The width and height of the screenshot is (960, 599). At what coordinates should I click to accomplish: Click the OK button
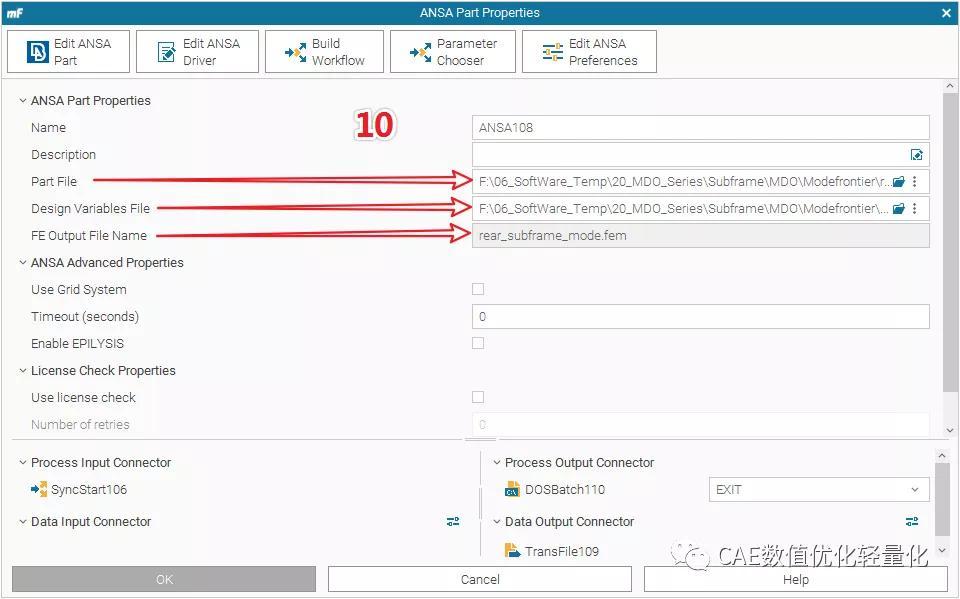pos(164,579)
